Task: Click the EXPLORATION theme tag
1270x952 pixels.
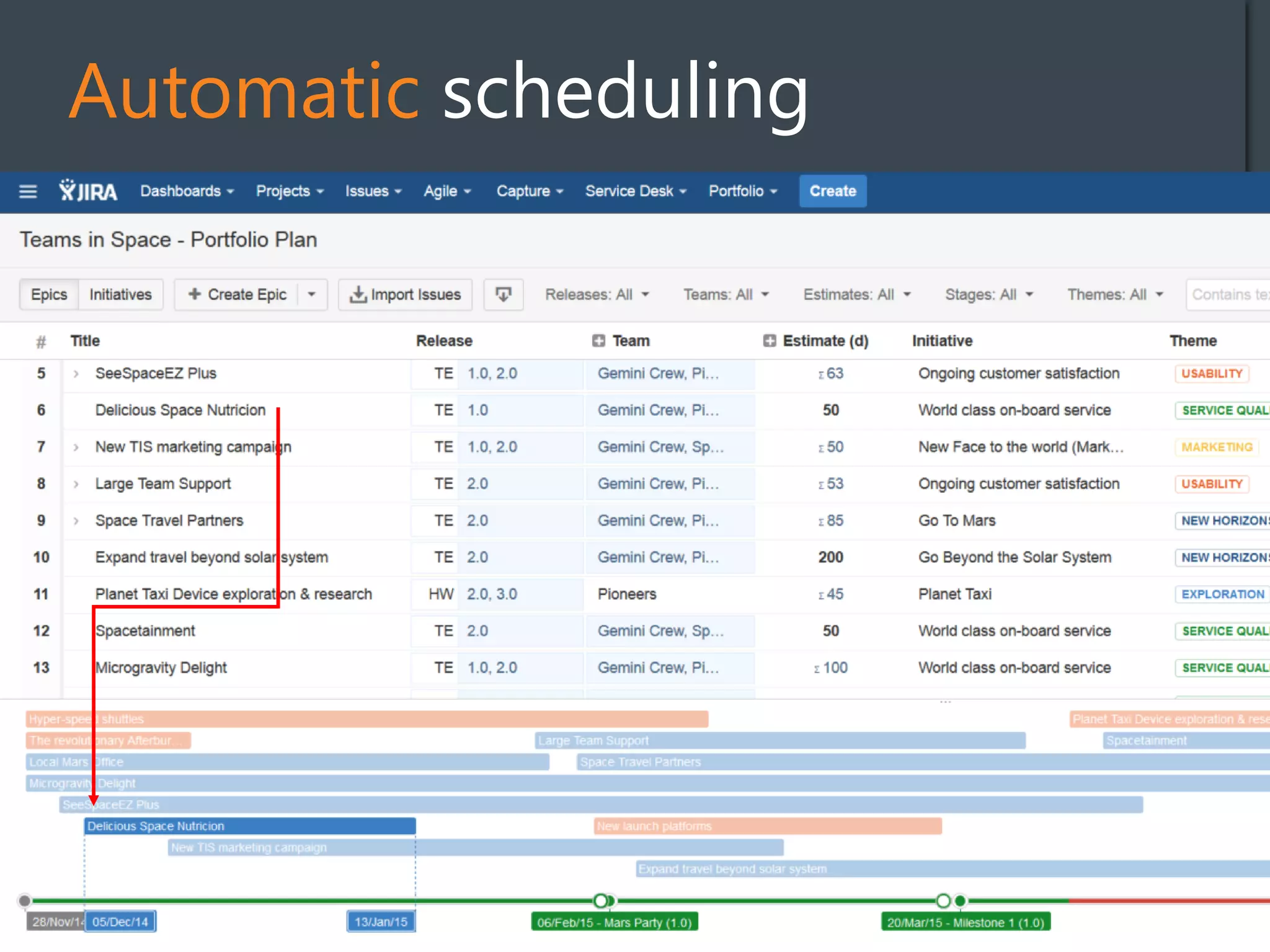Action: (x=1222, y=594)
